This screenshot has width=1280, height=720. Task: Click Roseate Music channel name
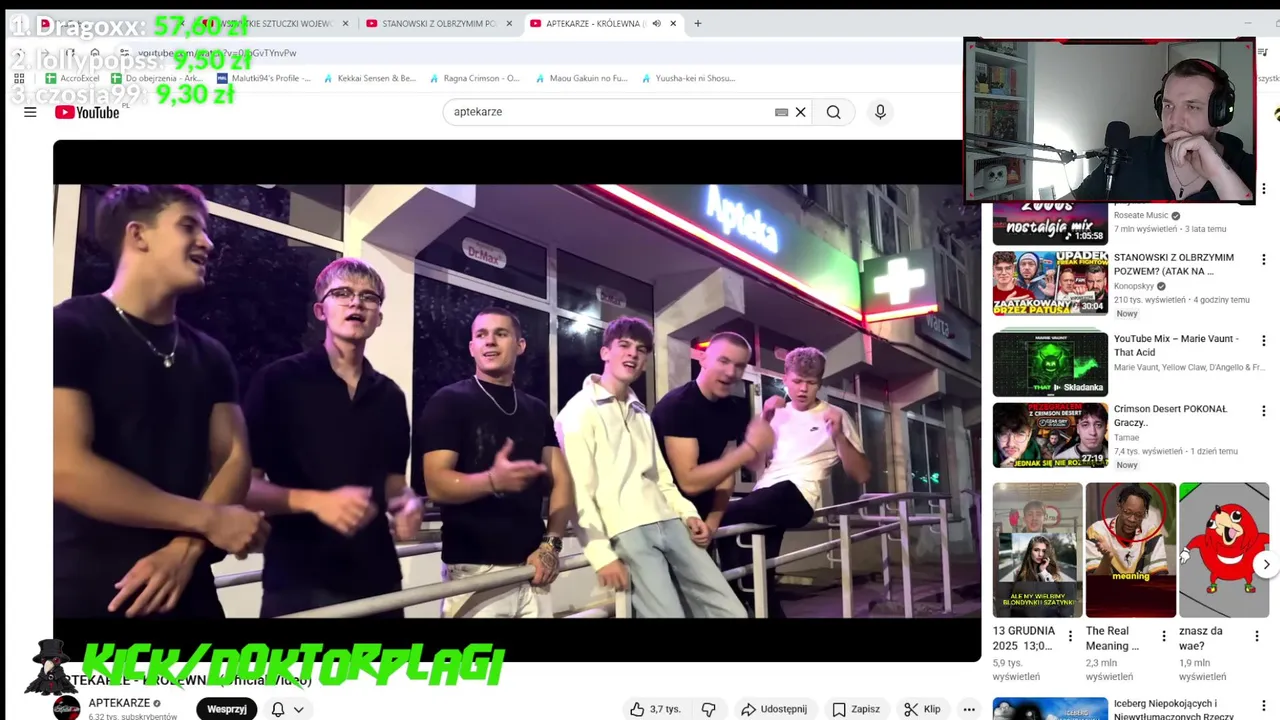[x=1141, y=215]
